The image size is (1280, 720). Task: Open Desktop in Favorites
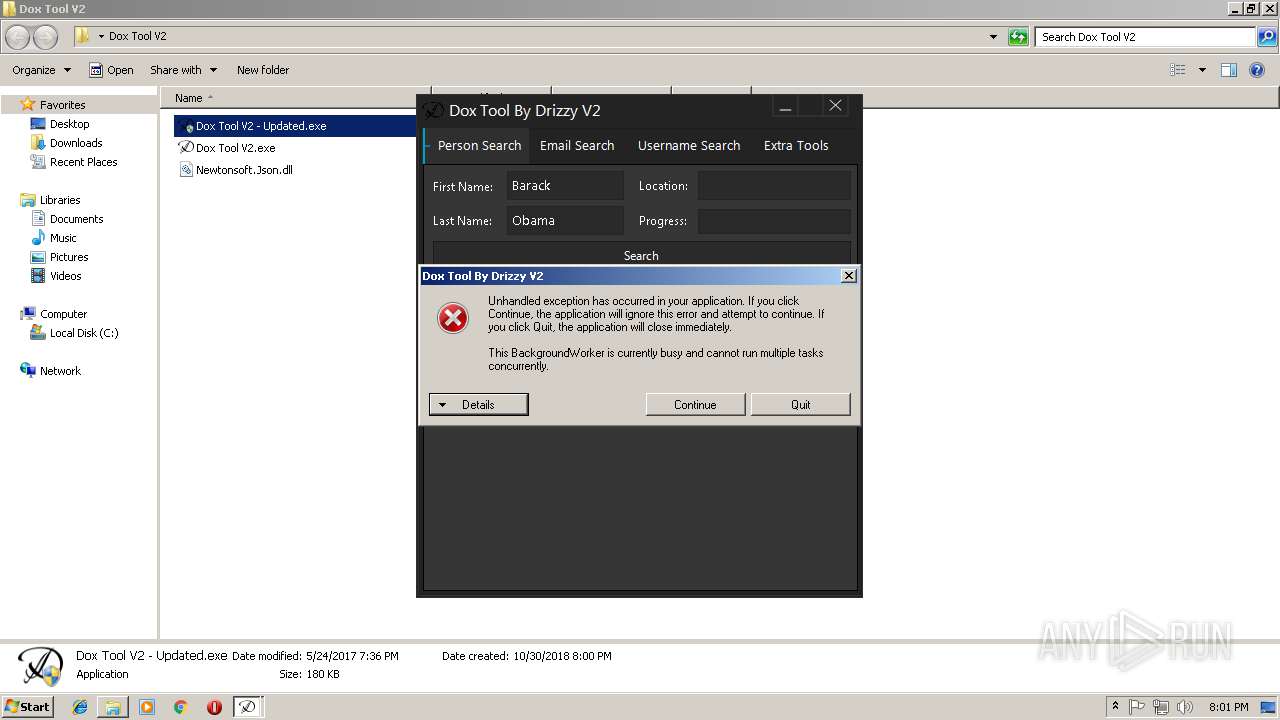click(69, 124)
